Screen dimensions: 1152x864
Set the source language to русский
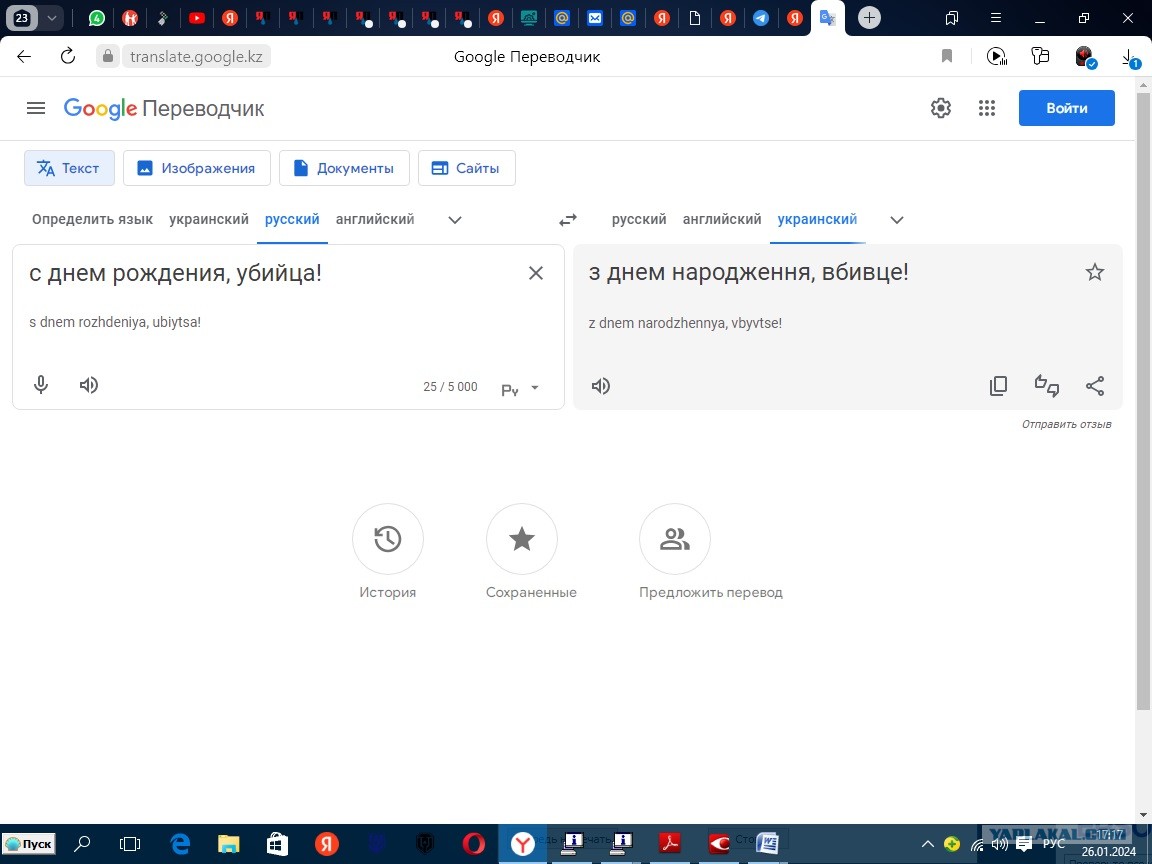[292, 219]
